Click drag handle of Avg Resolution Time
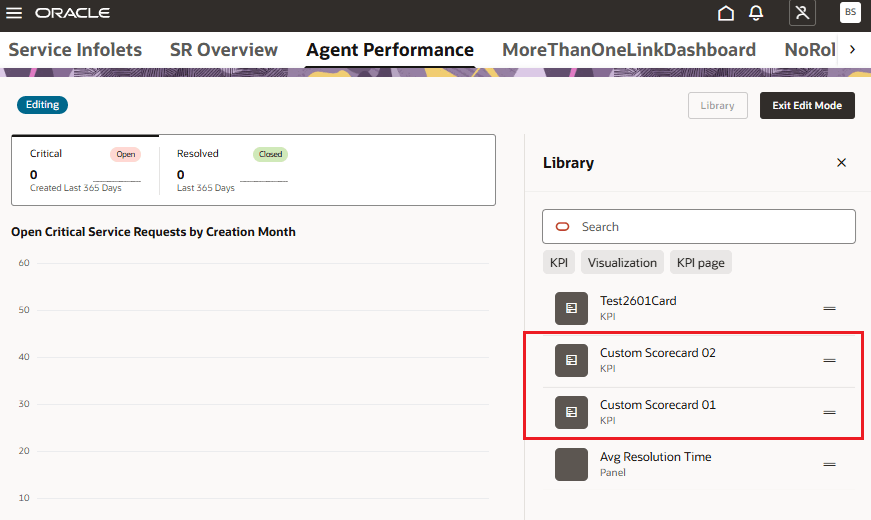Screen dimensions: 871x520 [x=829, y=464]
